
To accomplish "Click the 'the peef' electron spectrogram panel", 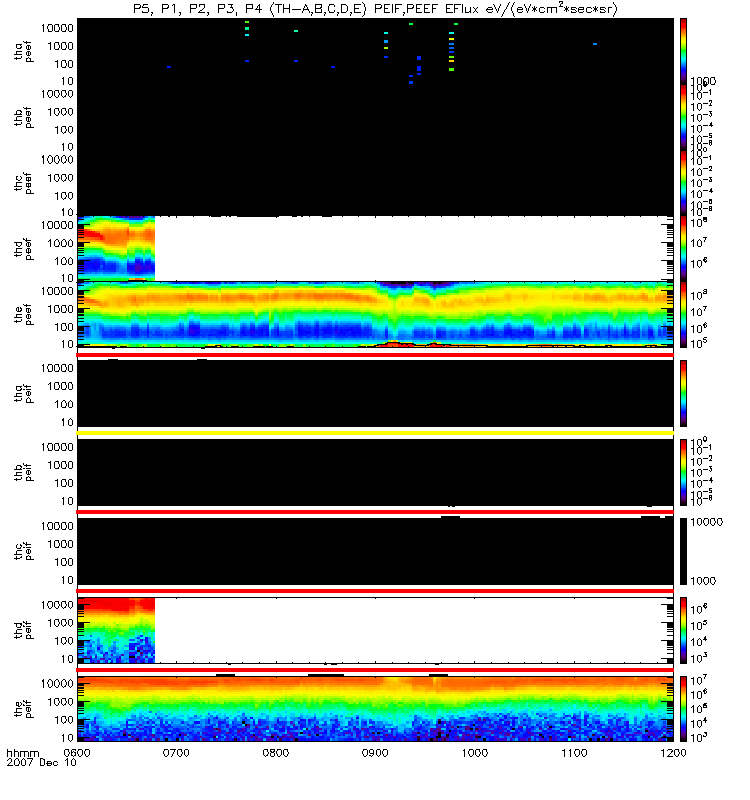I will coord(375,314).
